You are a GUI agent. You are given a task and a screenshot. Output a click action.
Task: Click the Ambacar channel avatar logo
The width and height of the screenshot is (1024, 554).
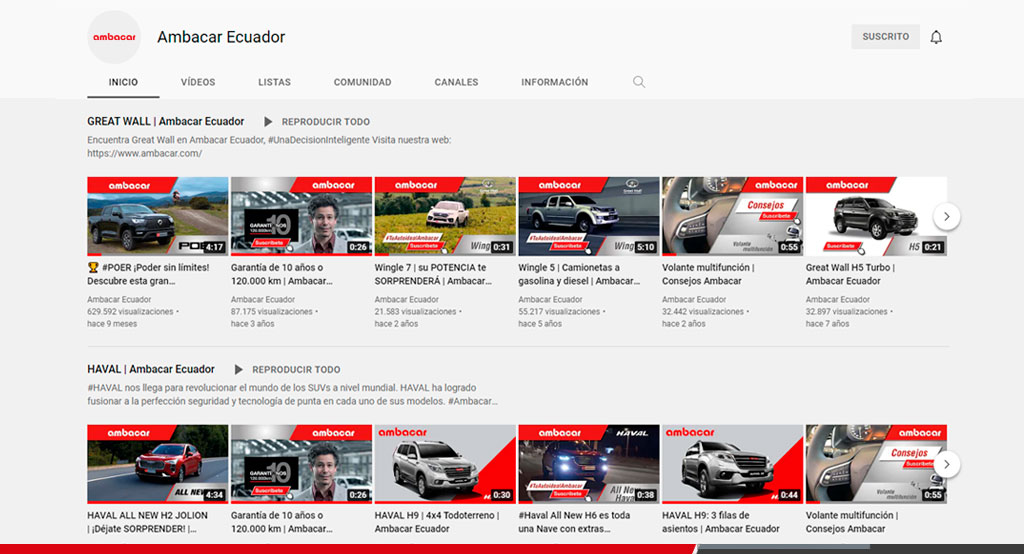[114, 37]
